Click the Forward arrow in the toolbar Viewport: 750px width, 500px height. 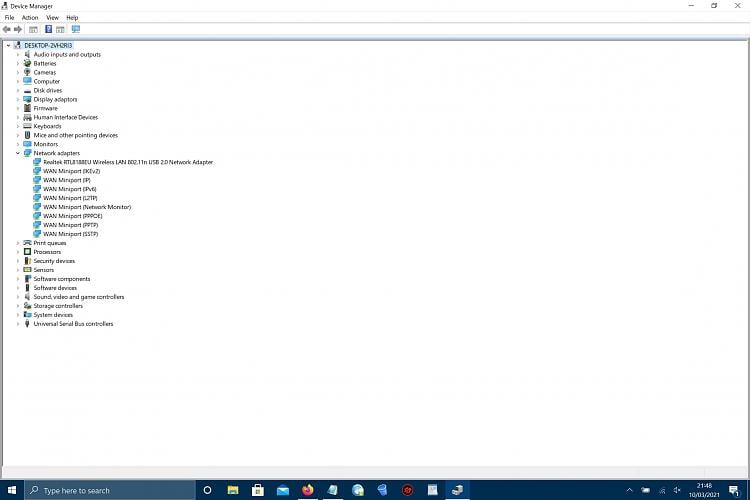18,30
